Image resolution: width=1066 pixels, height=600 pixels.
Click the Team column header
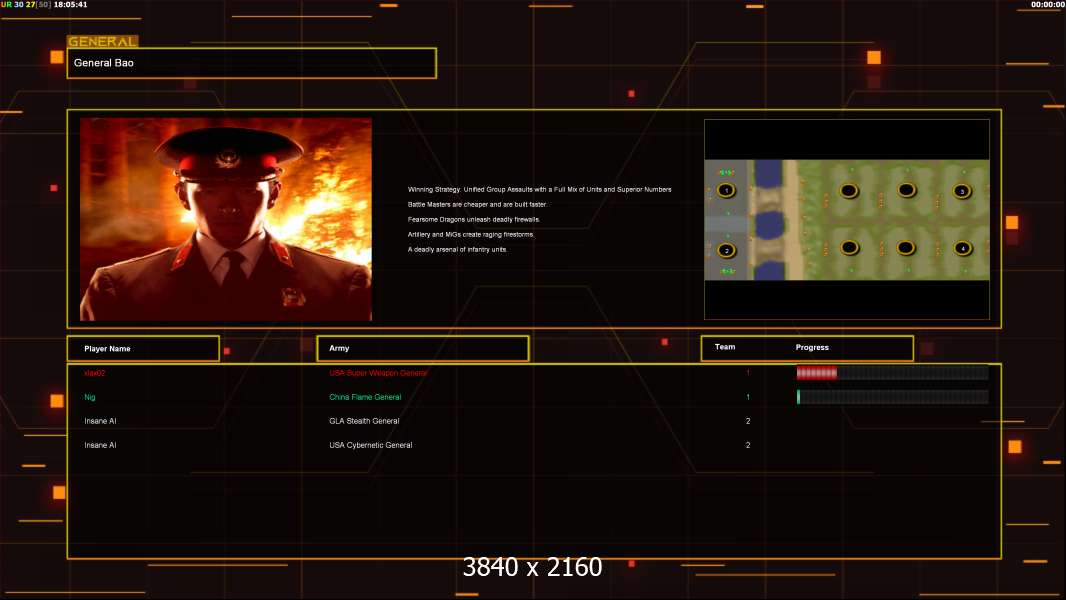pyautogui.click(x=725, y=347)
